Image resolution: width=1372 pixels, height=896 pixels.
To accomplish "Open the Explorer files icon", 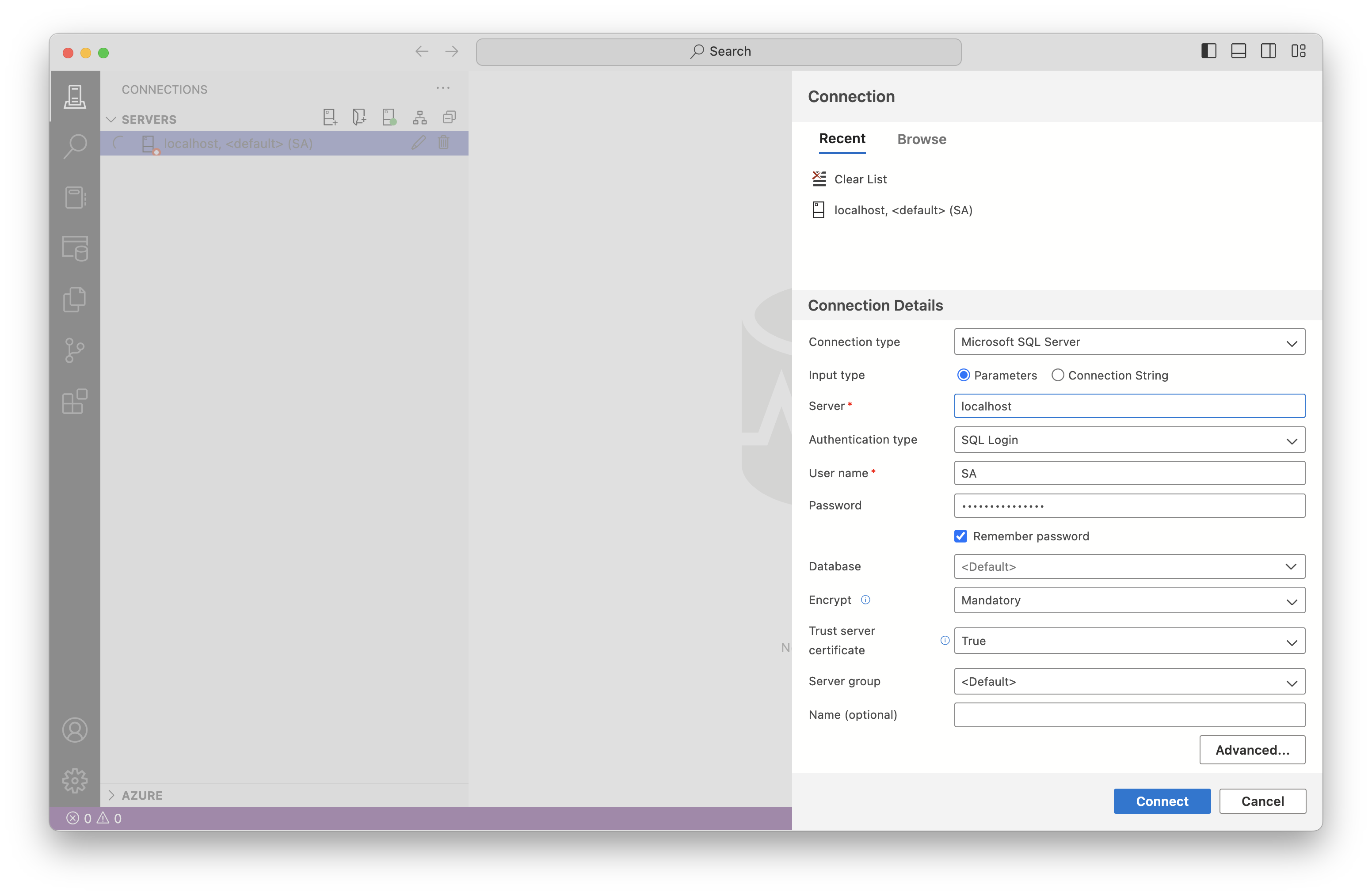I will [75, 299].
